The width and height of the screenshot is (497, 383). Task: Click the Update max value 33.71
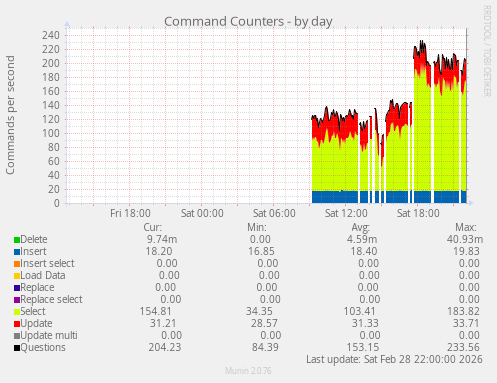click(466, 323)
